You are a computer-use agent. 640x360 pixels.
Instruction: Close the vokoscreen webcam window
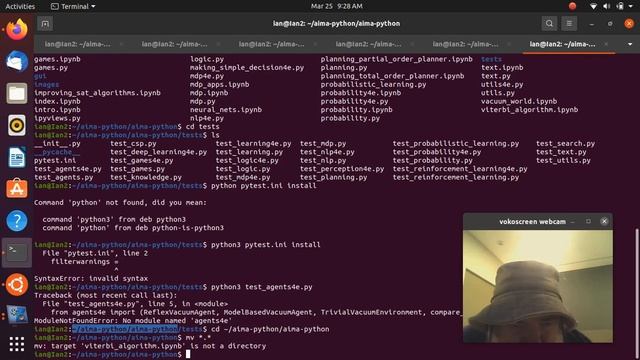[x=604, y=221]
